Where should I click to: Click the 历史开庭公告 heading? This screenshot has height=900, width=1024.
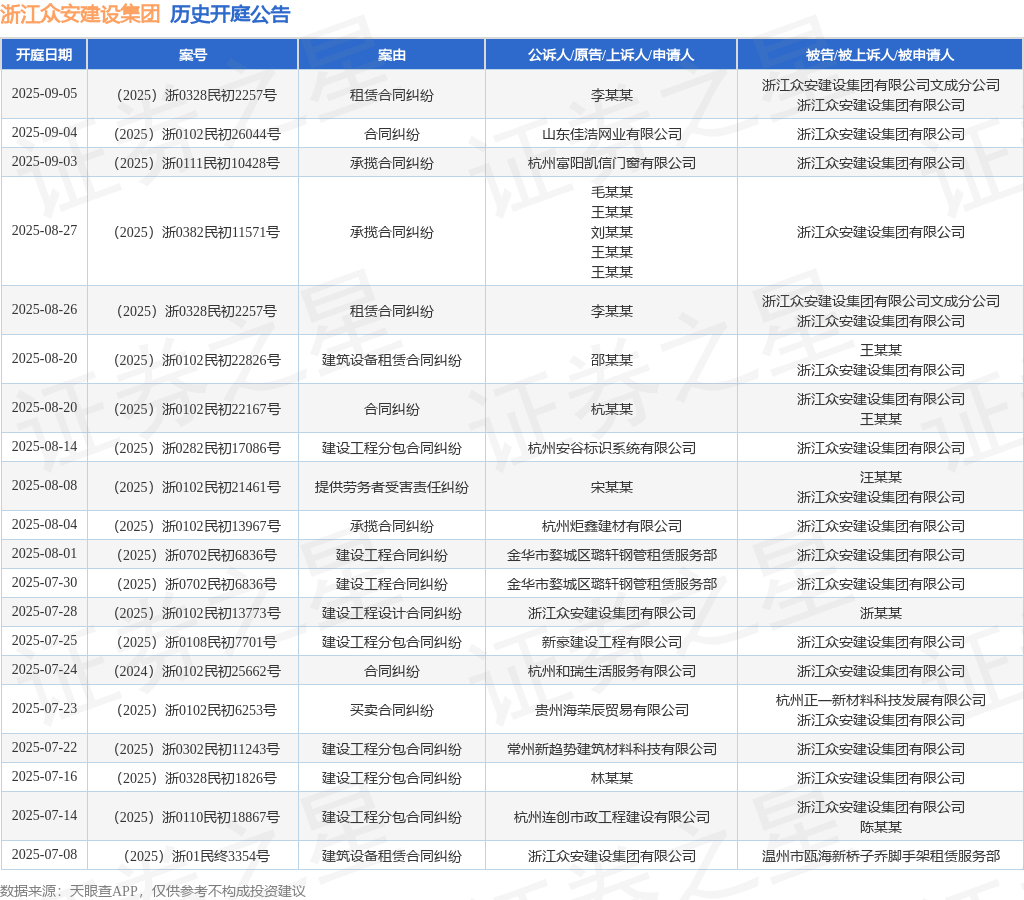230,14
